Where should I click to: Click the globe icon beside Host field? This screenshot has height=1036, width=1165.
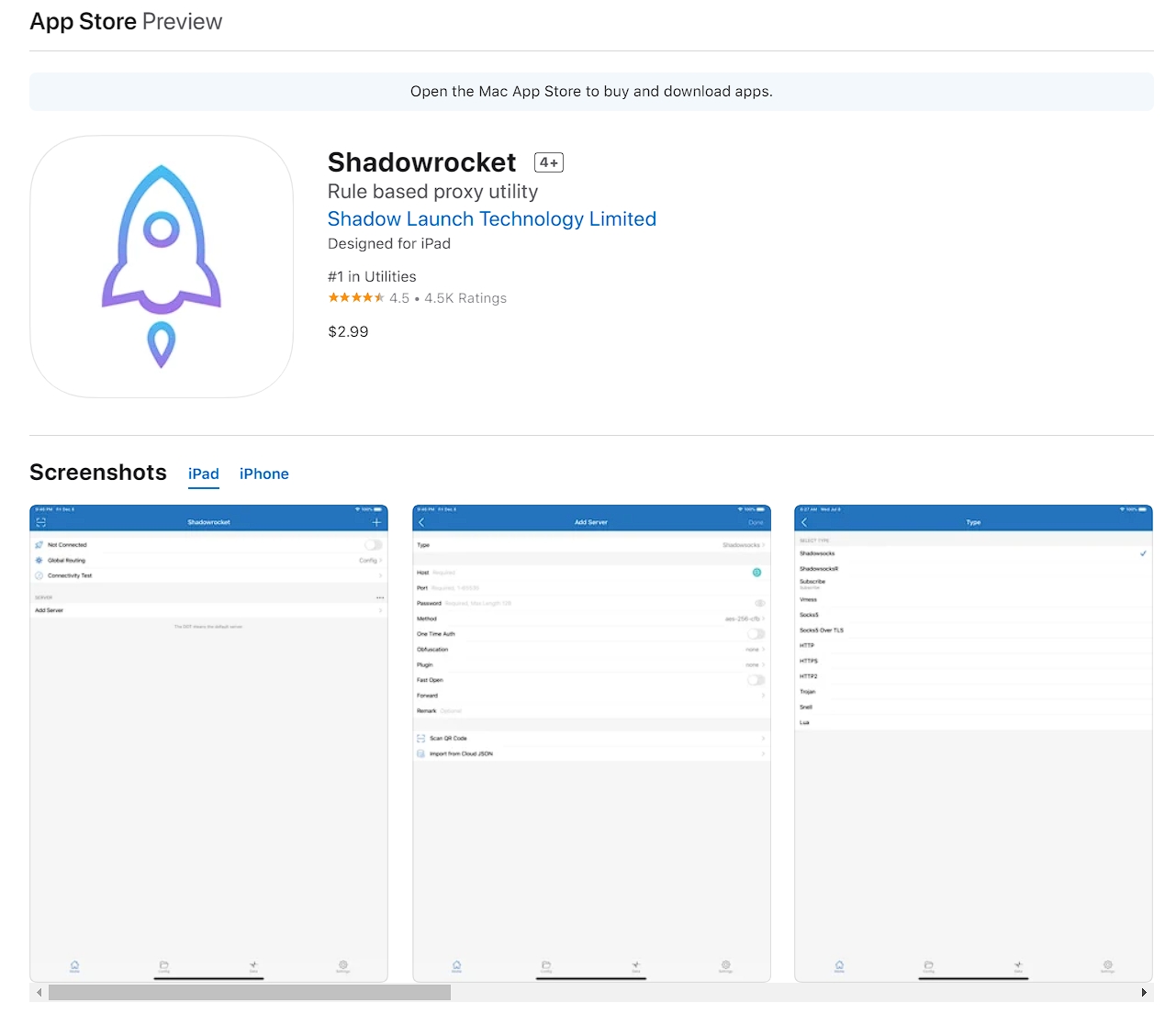click(756, 573)
